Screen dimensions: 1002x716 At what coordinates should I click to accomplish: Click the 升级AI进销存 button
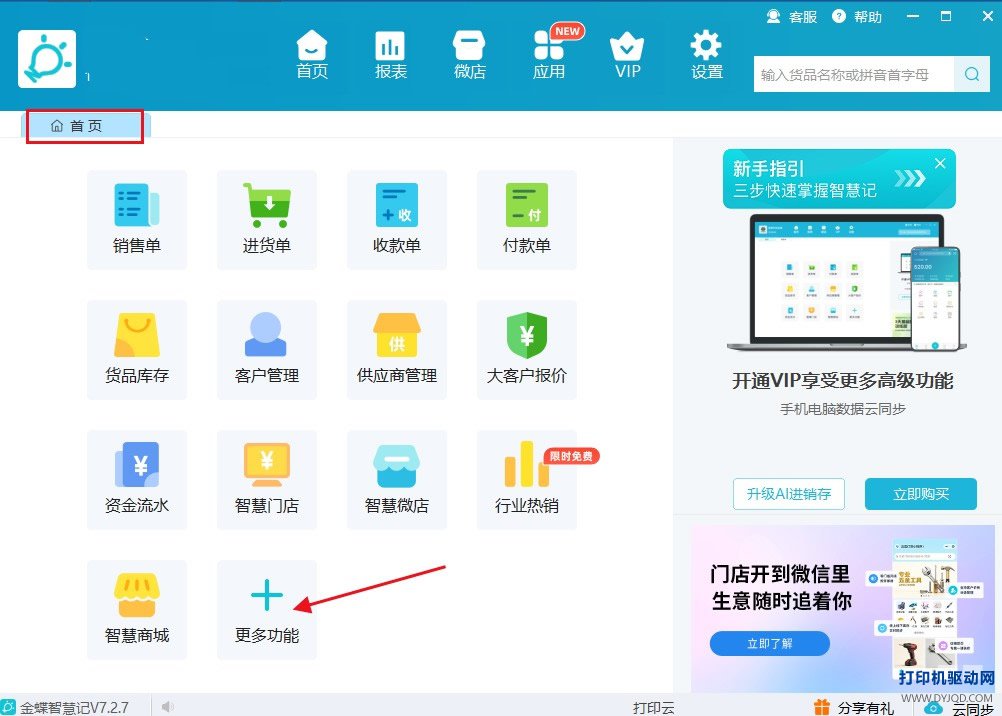(x=789, y=494)
